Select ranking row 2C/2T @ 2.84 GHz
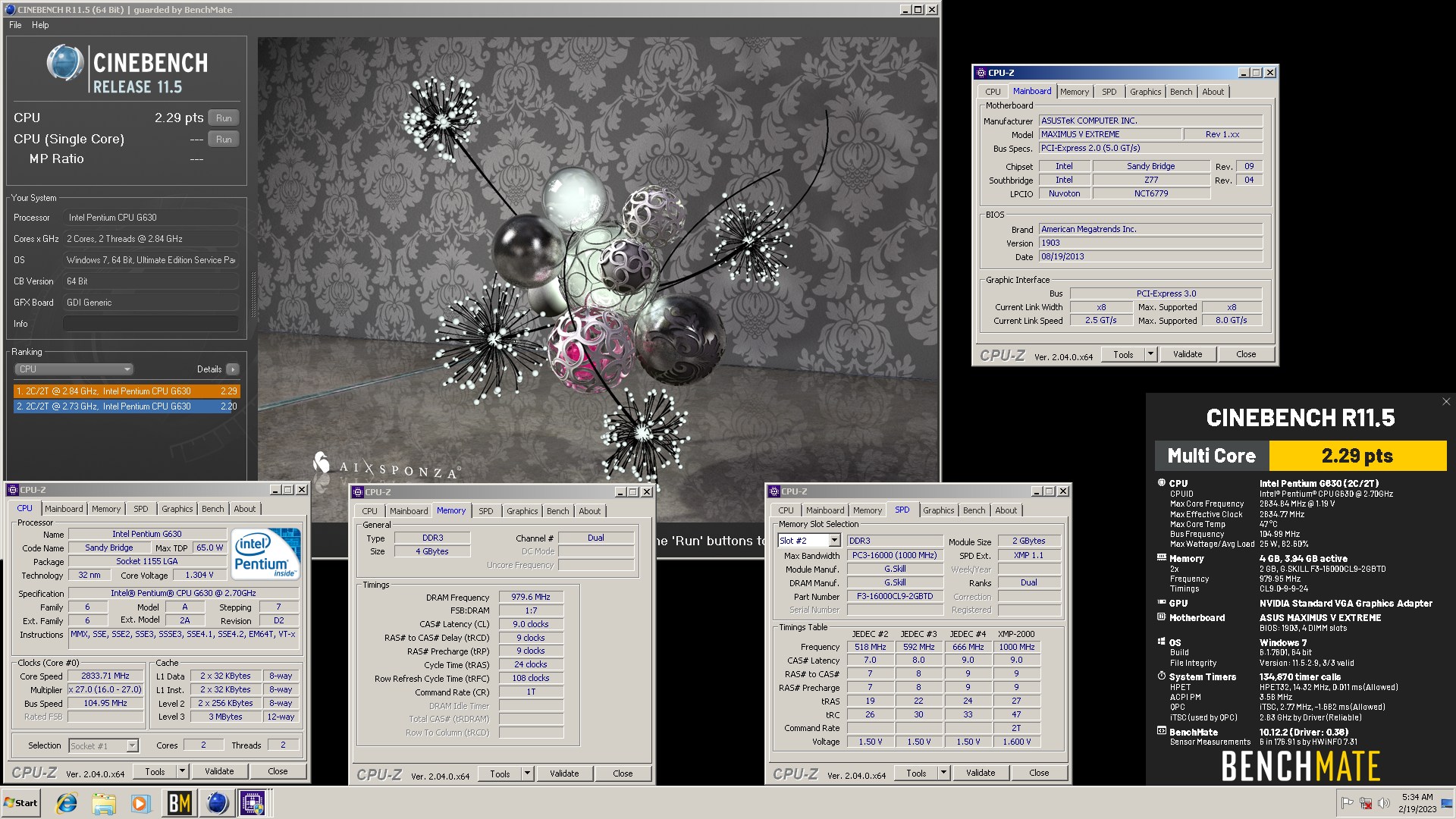1456x819 pixels. coord(127,391)
